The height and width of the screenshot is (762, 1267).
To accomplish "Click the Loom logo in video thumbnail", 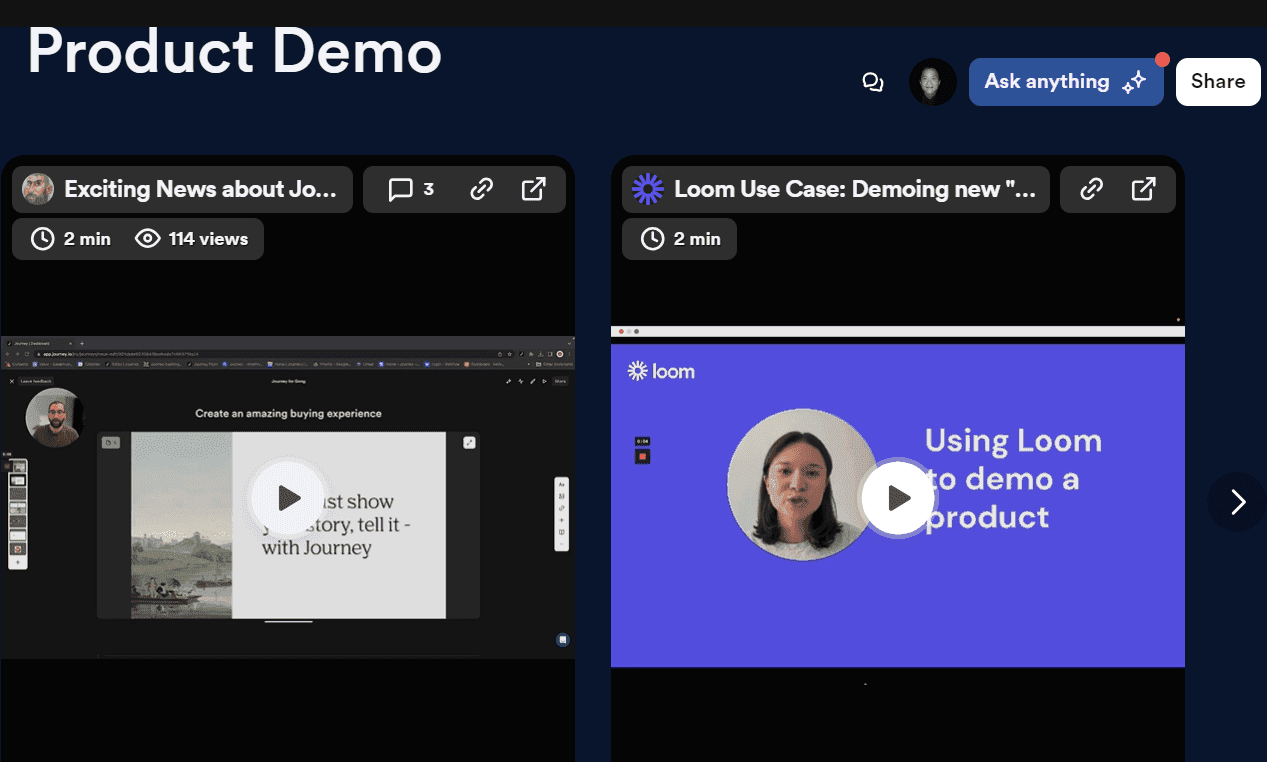I will click(x=661, y=371).
